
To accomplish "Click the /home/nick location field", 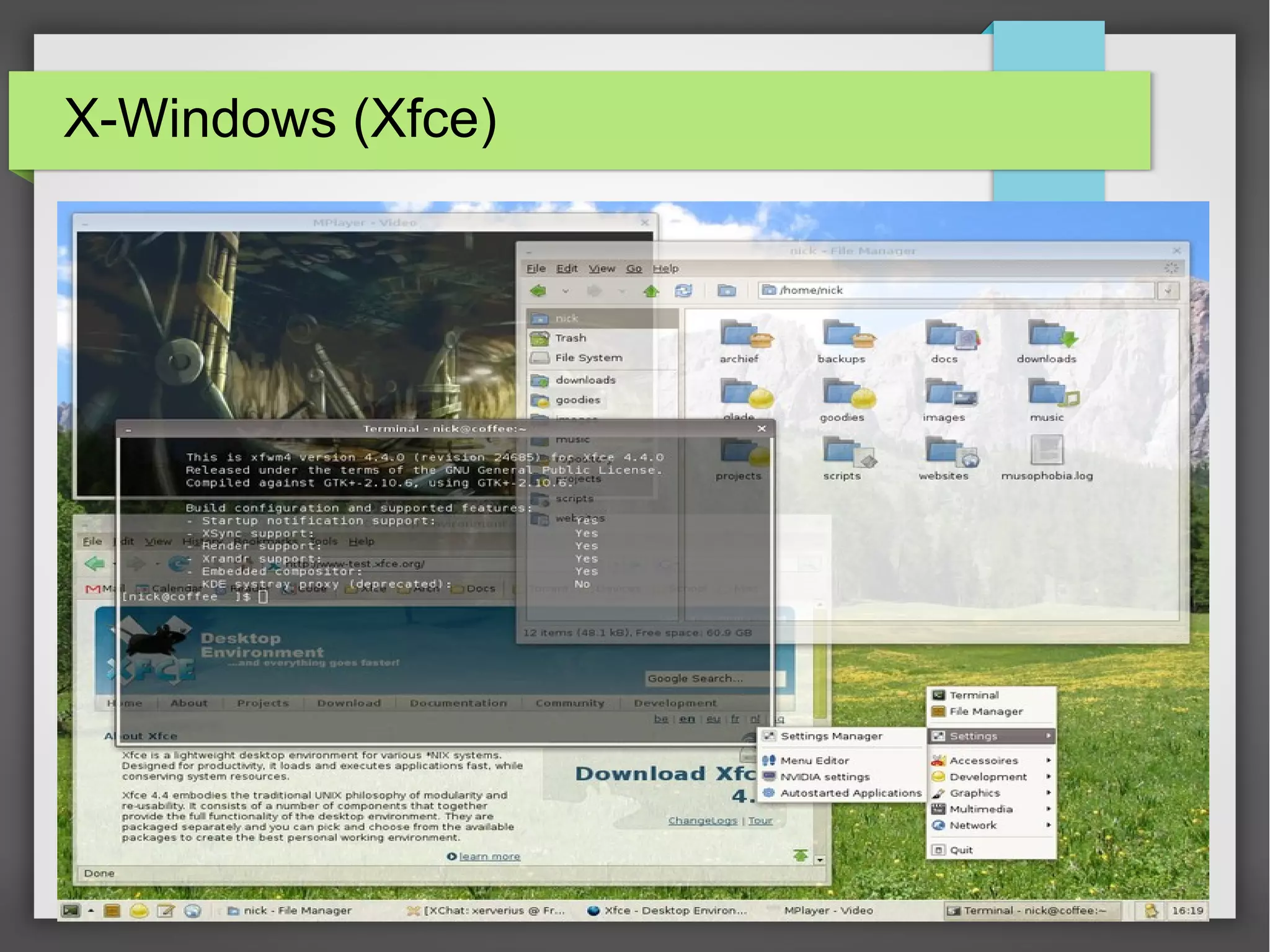I will coord(956,290).
